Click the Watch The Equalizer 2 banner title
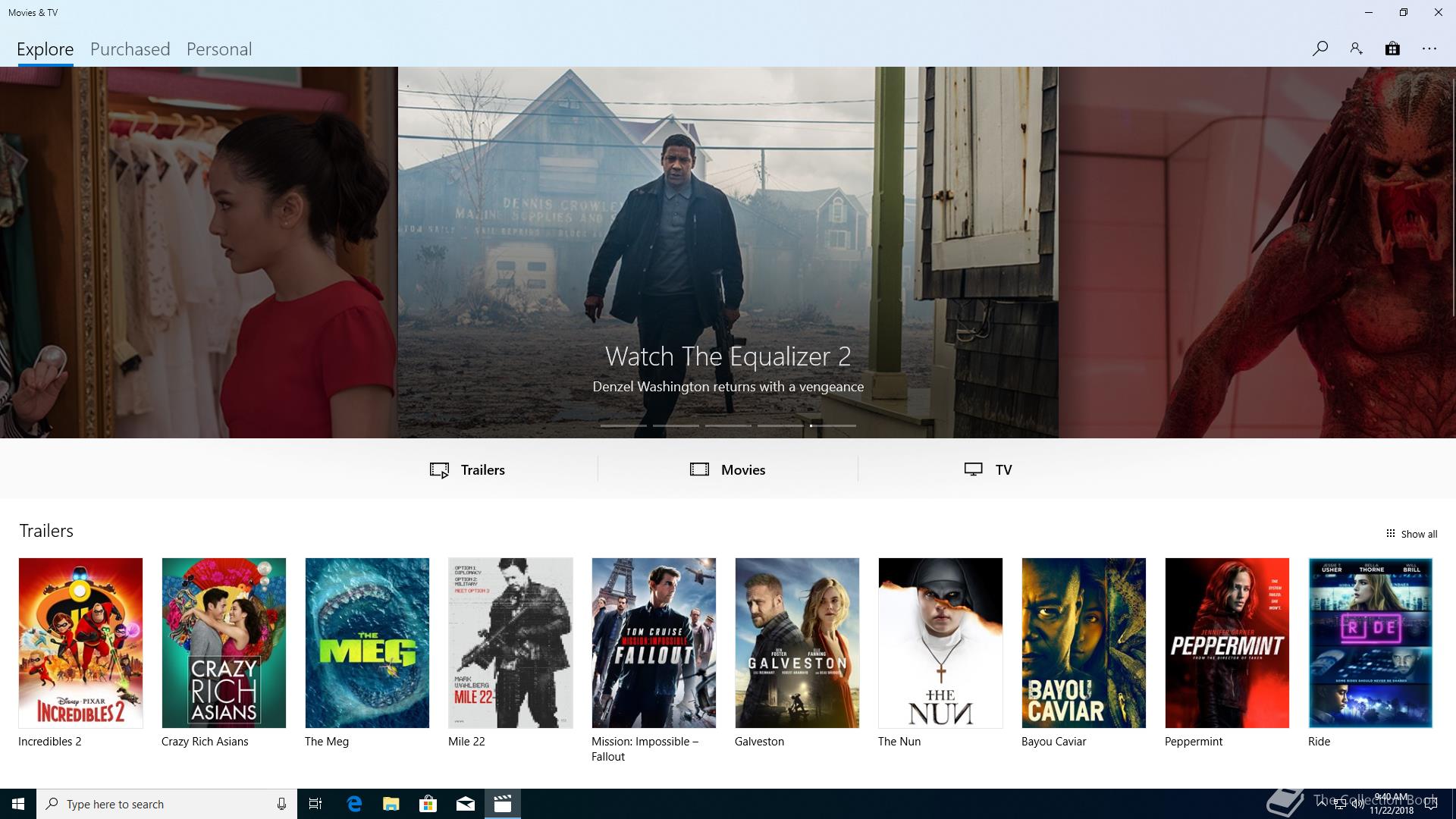 (728, 356)
